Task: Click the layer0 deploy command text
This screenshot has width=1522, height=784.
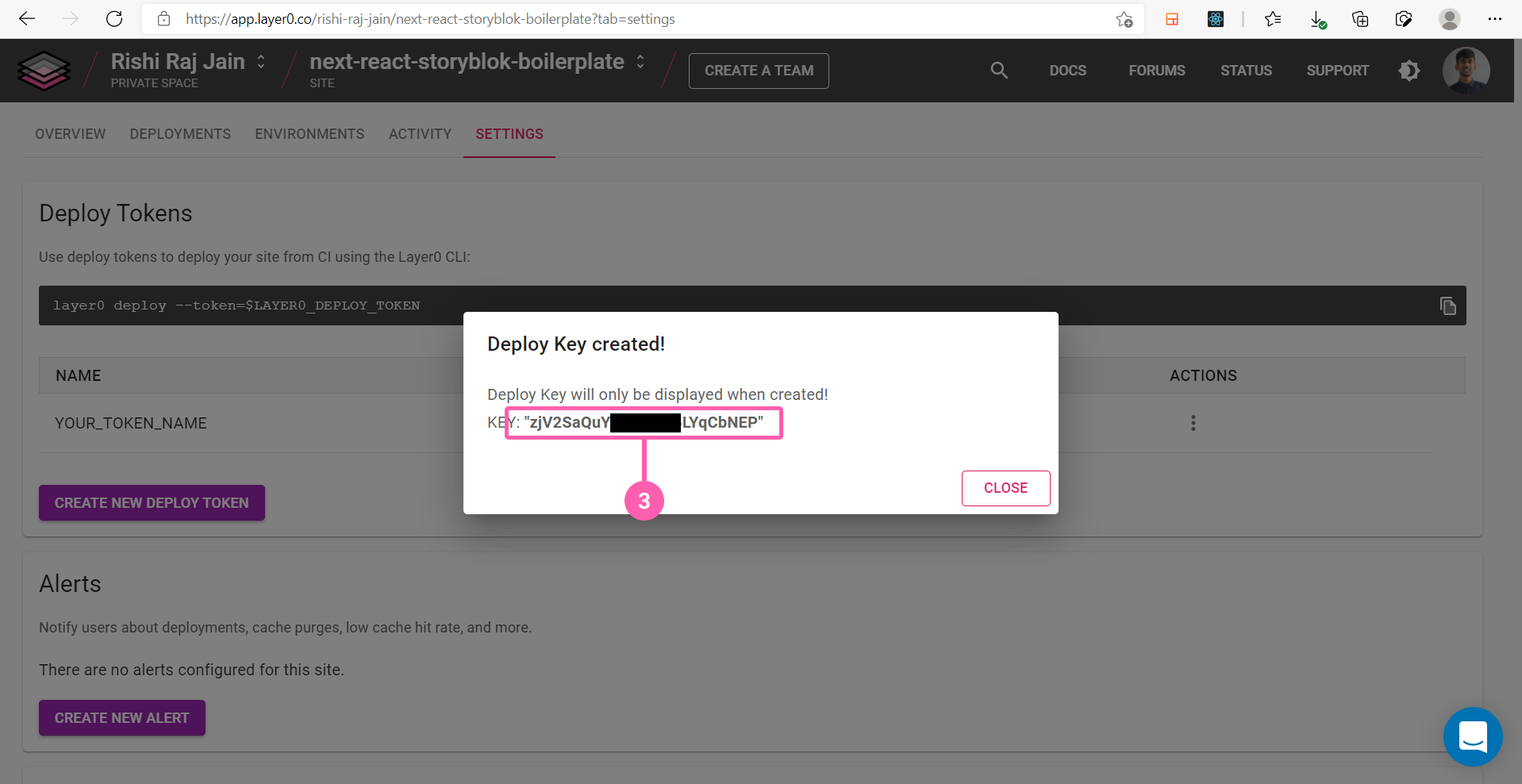Action: click(236, 306)
